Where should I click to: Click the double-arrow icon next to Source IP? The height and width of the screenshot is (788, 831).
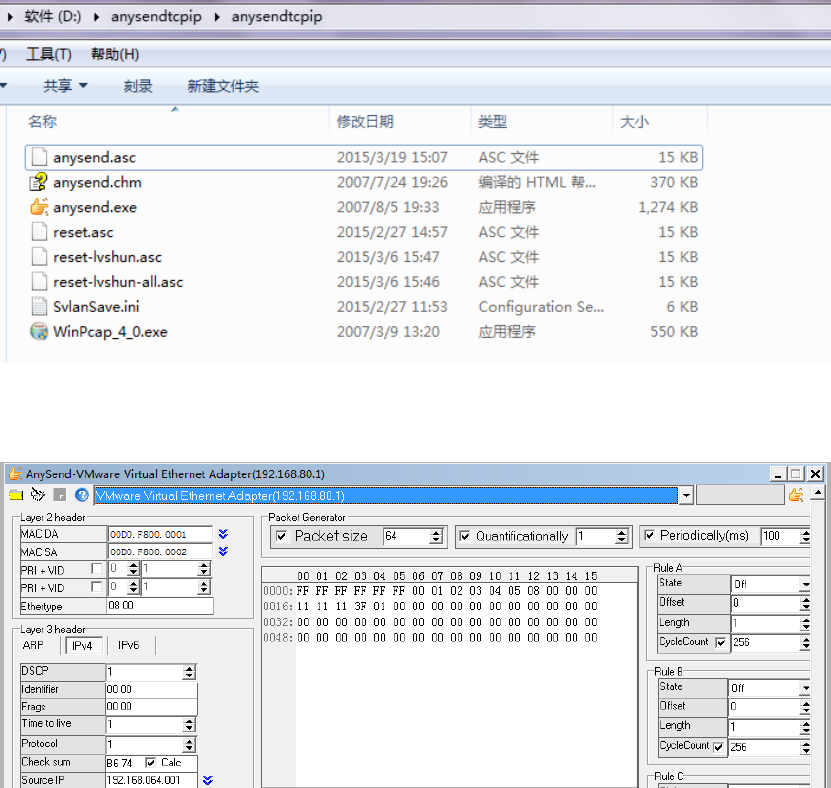point(208,780)
